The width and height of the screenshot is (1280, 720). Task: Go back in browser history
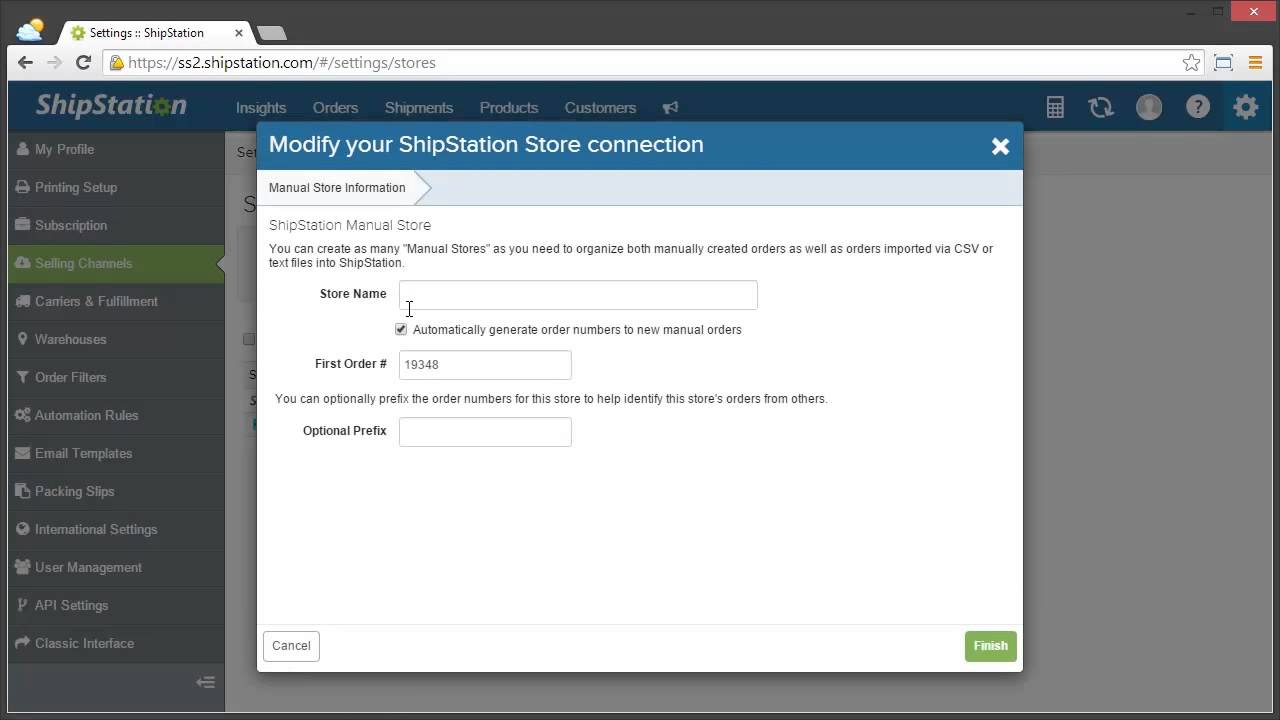[x=26, y=62]
